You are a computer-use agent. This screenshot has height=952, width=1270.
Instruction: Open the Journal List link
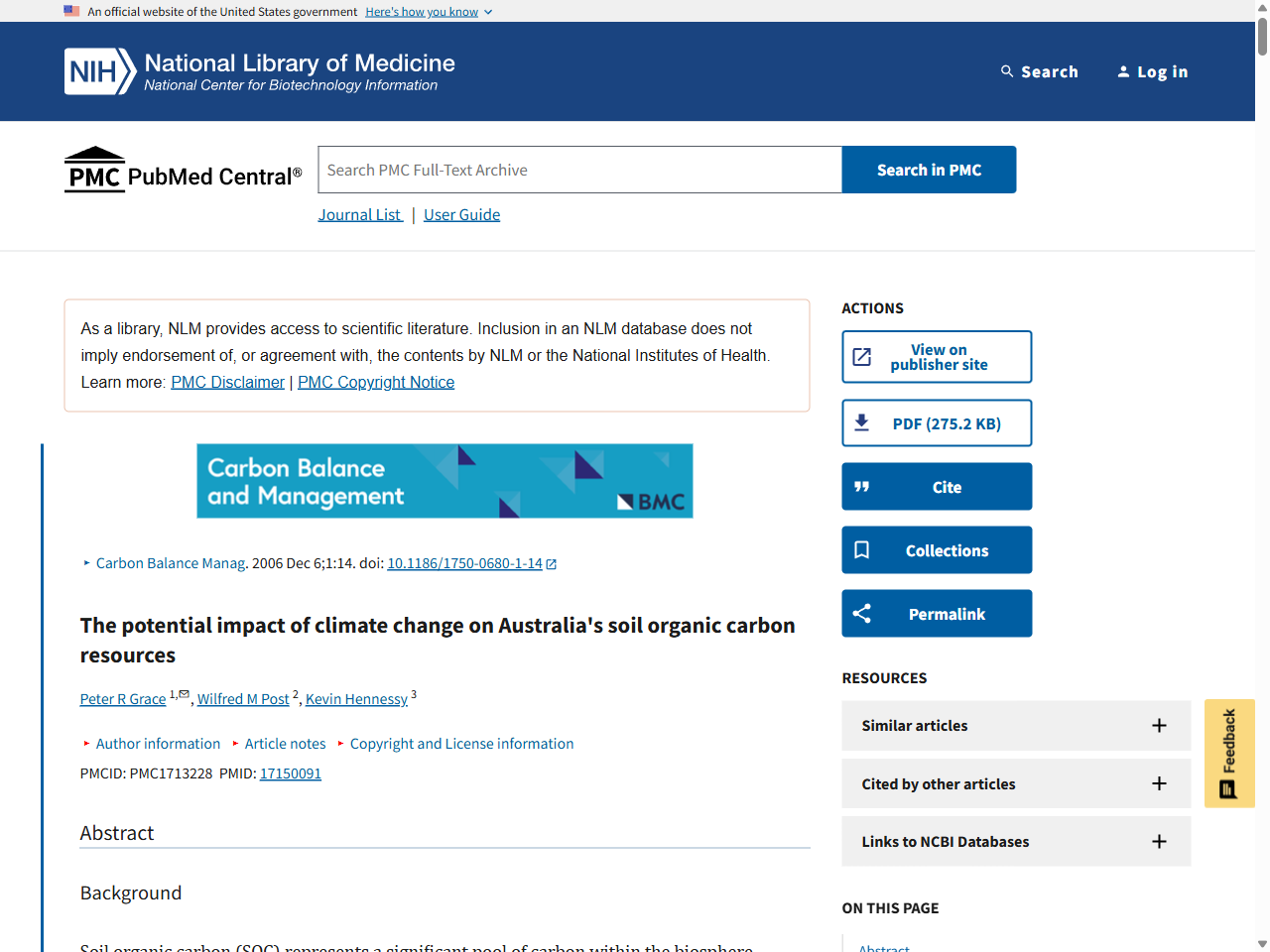point(360,215)
